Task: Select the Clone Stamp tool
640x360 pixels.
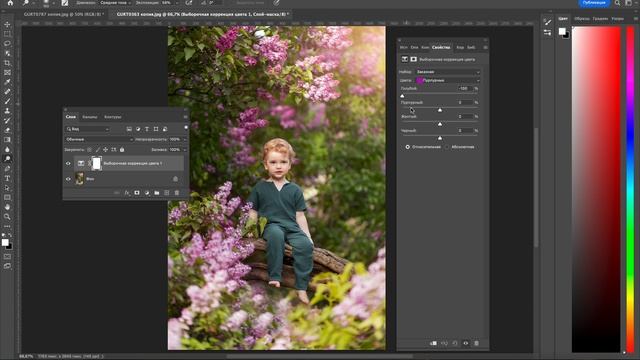Action: coord(7,111)
